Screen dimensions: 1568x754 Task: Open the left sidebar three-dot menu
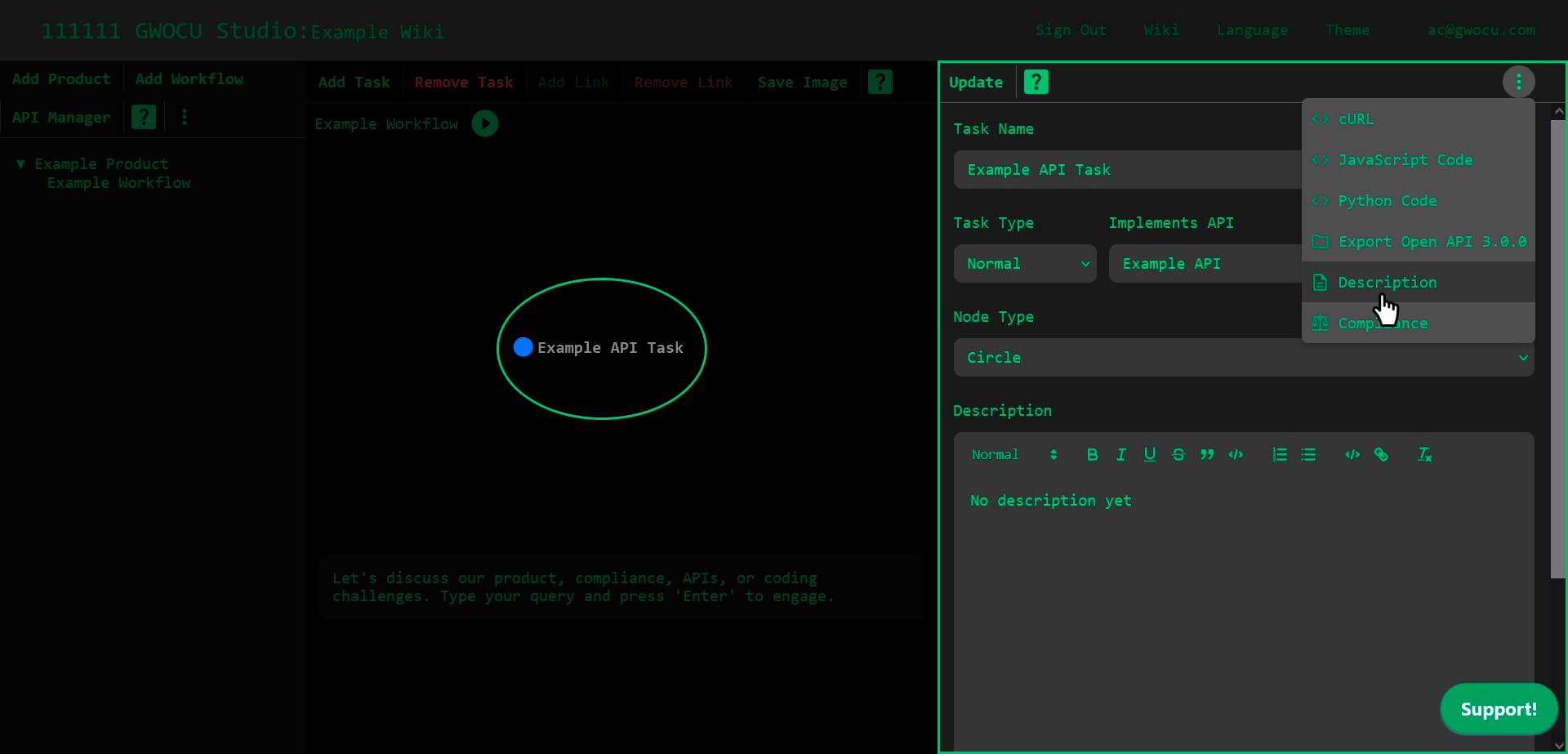[185, 117]
